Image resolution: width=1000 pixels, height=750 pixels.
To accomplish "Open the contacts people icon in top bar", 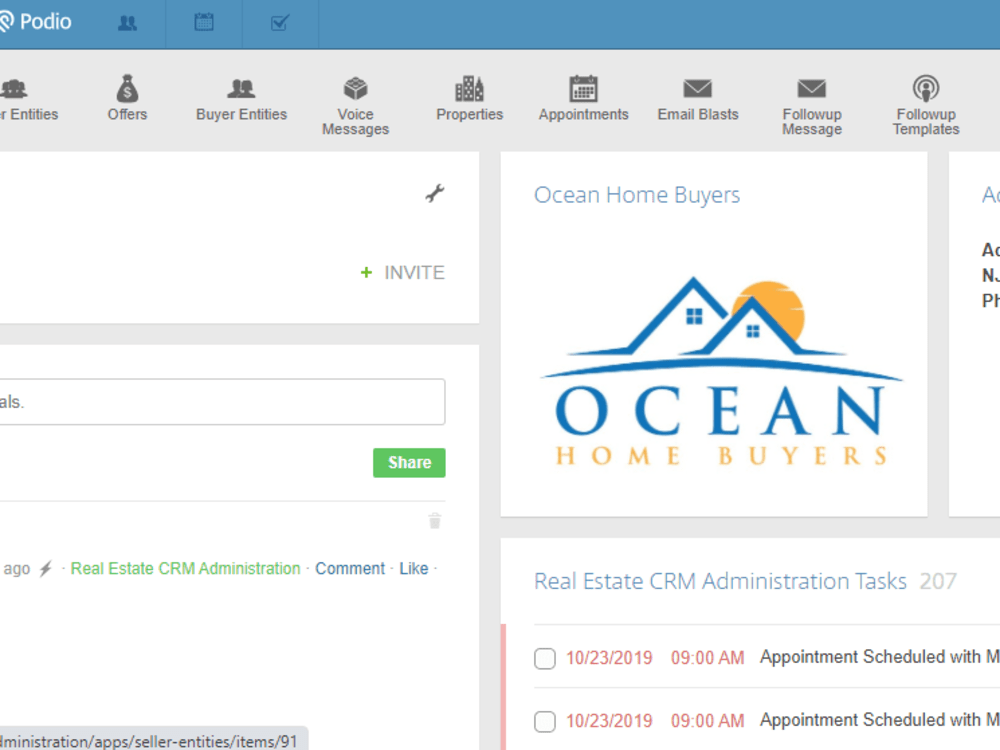I will pos(128,24).
